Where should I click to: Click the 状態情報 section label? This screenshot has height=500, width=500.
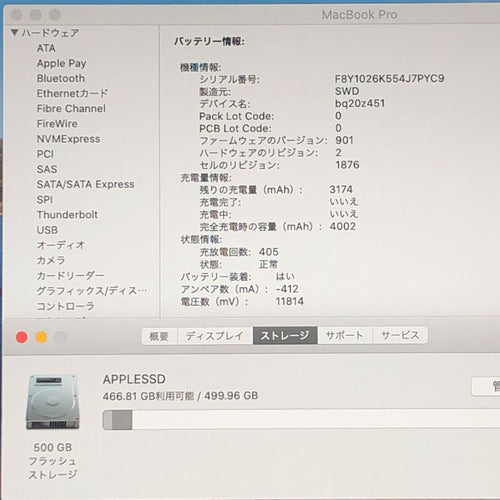[x=201, y=239]
